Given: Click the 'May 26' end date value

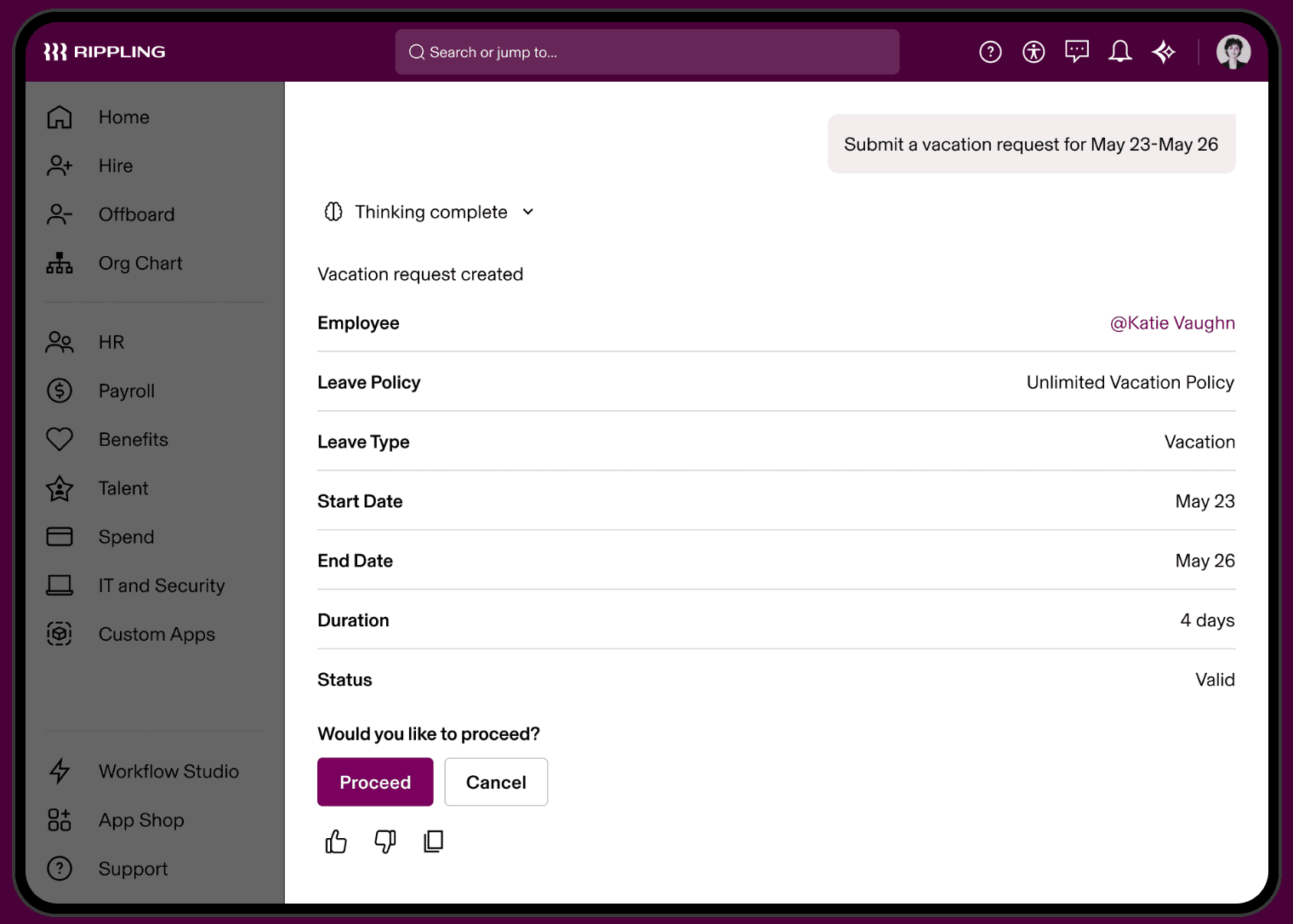Looking at the screenshot, I should (x=1205, y=561).
